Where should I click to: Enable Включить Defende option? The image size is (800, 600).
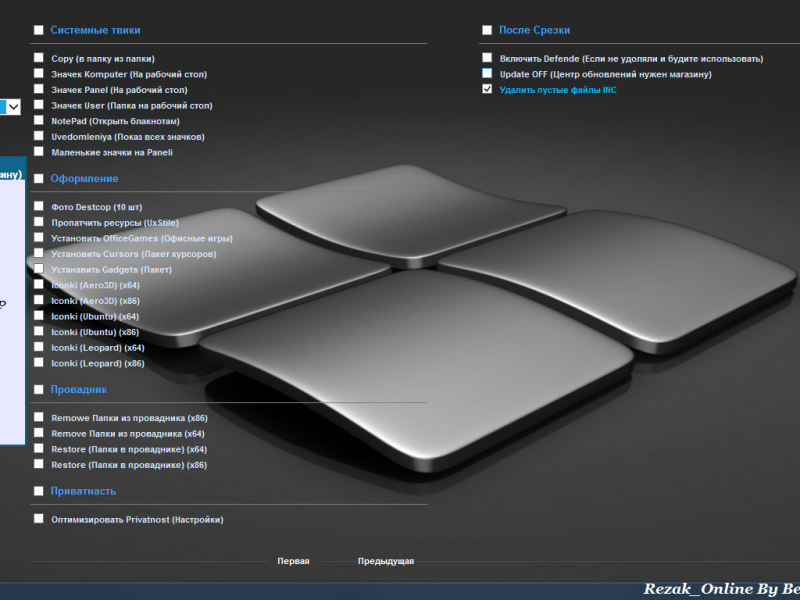point(487,58)
